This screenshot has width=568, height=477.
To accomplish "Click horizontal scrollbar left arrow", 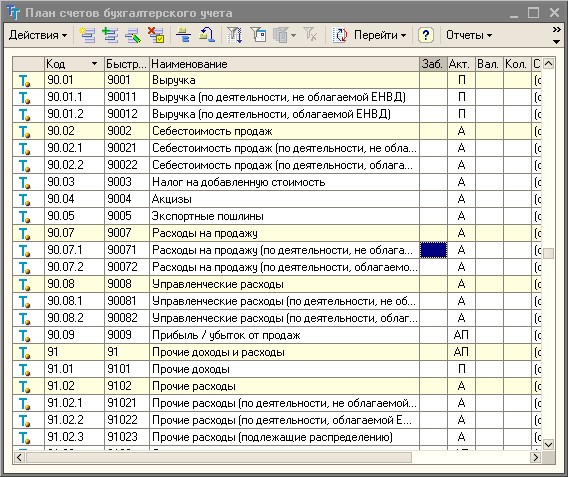I will 19,457.
